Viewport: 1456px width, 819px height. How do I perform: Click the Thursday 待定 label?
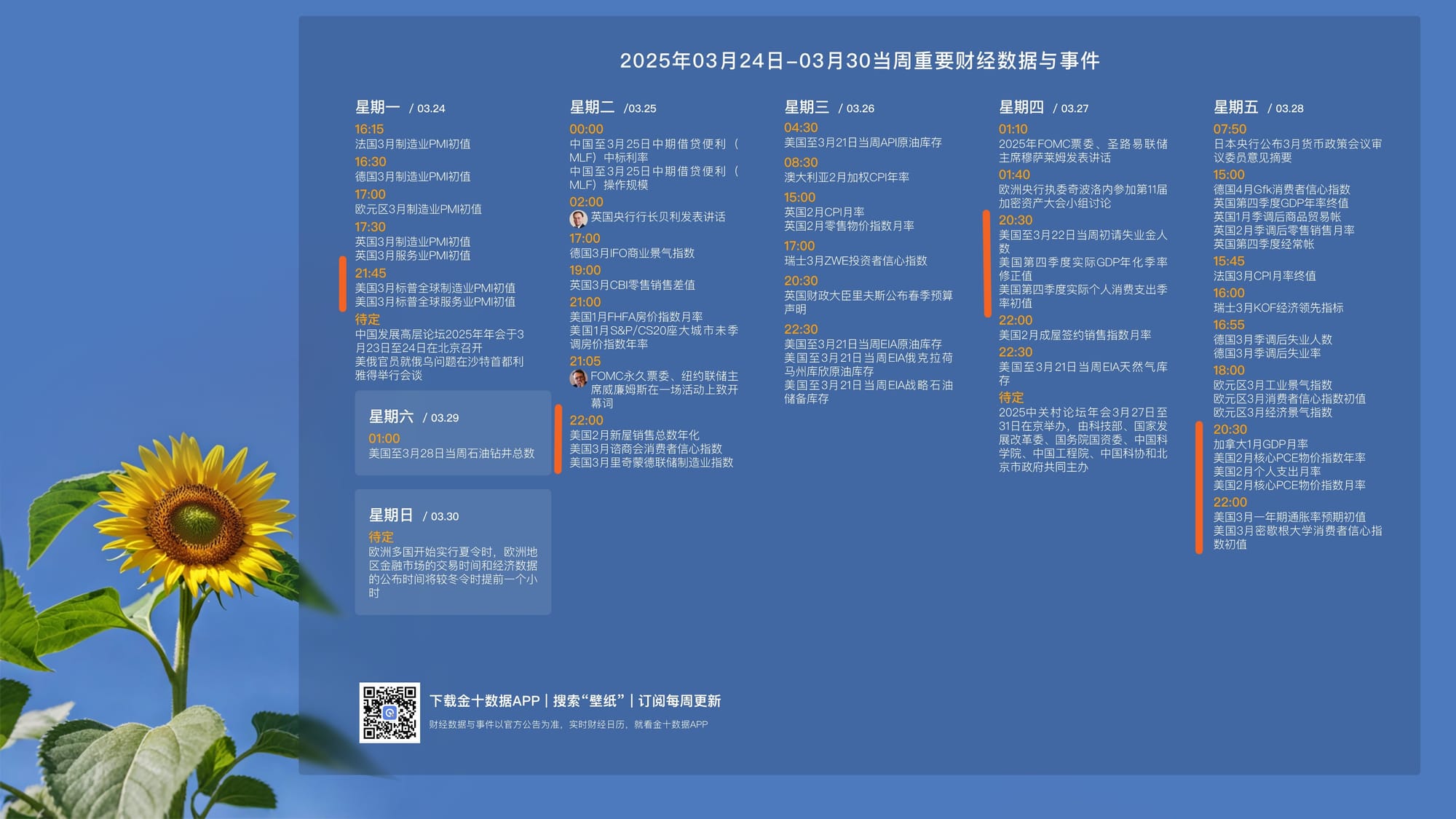[x=1011, y=397]
